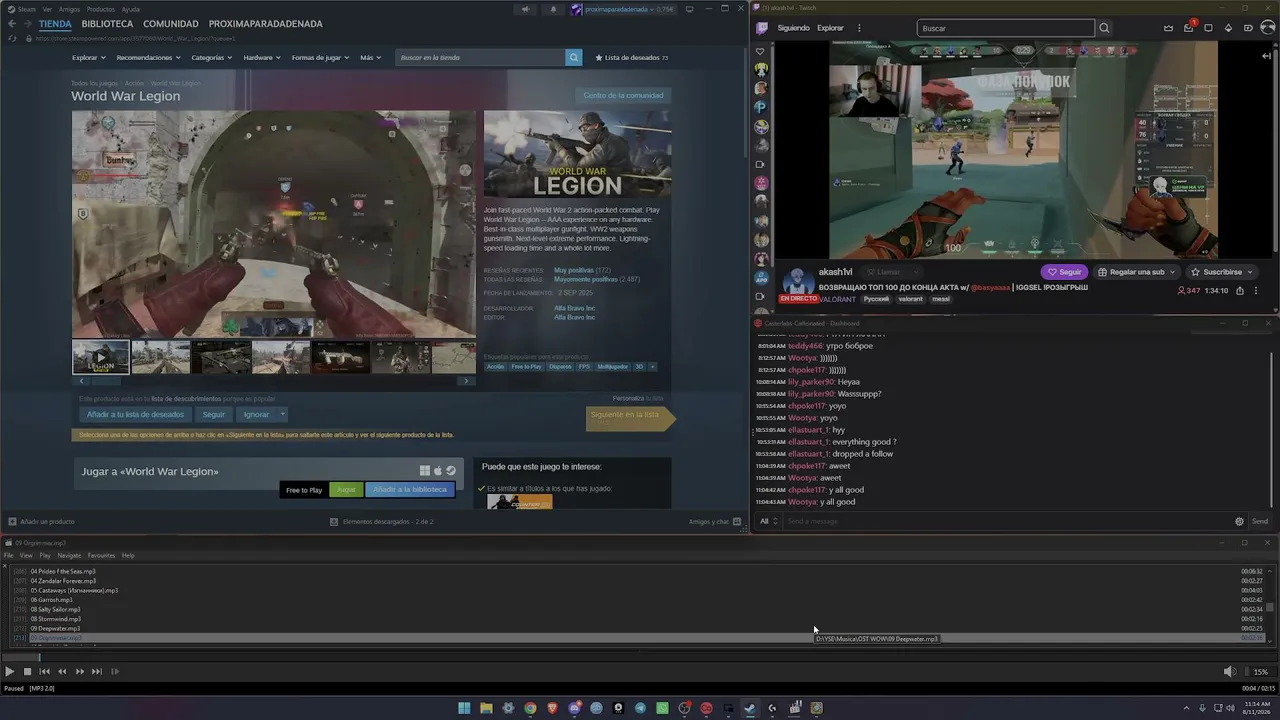Stop playback in music player

(x=27, y=672)
